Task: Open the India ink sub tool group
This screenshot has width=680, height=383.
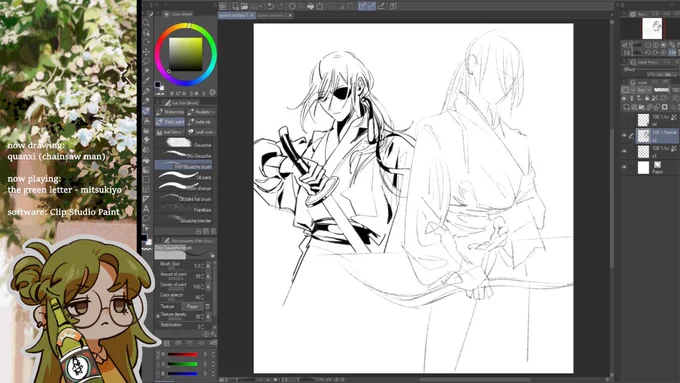Action: click(201, 122)
